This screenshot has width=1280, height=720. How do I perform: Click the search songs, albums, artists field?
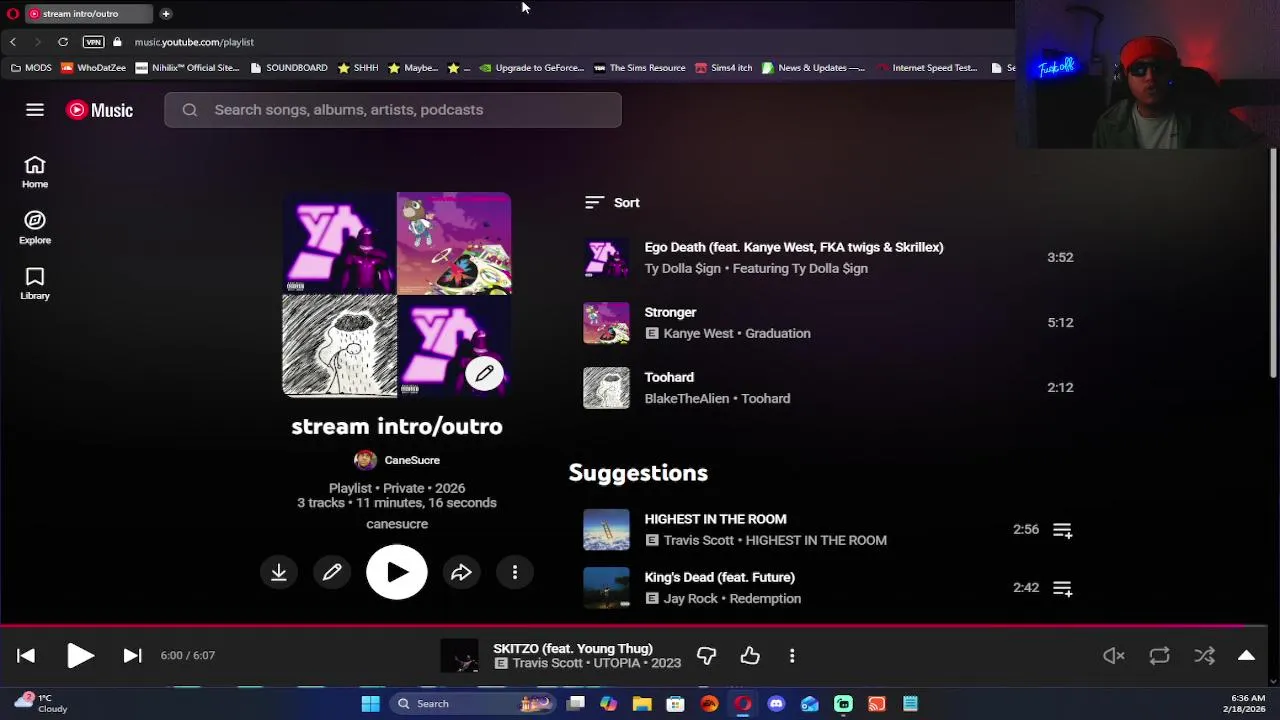click(393, 110)
